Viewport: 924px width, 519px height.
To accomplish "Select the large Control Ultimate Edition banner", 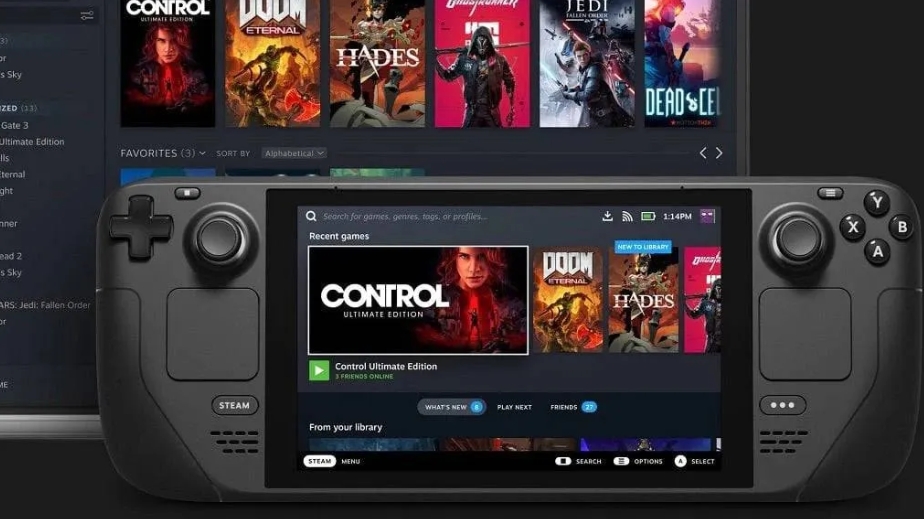I will 418,300.
